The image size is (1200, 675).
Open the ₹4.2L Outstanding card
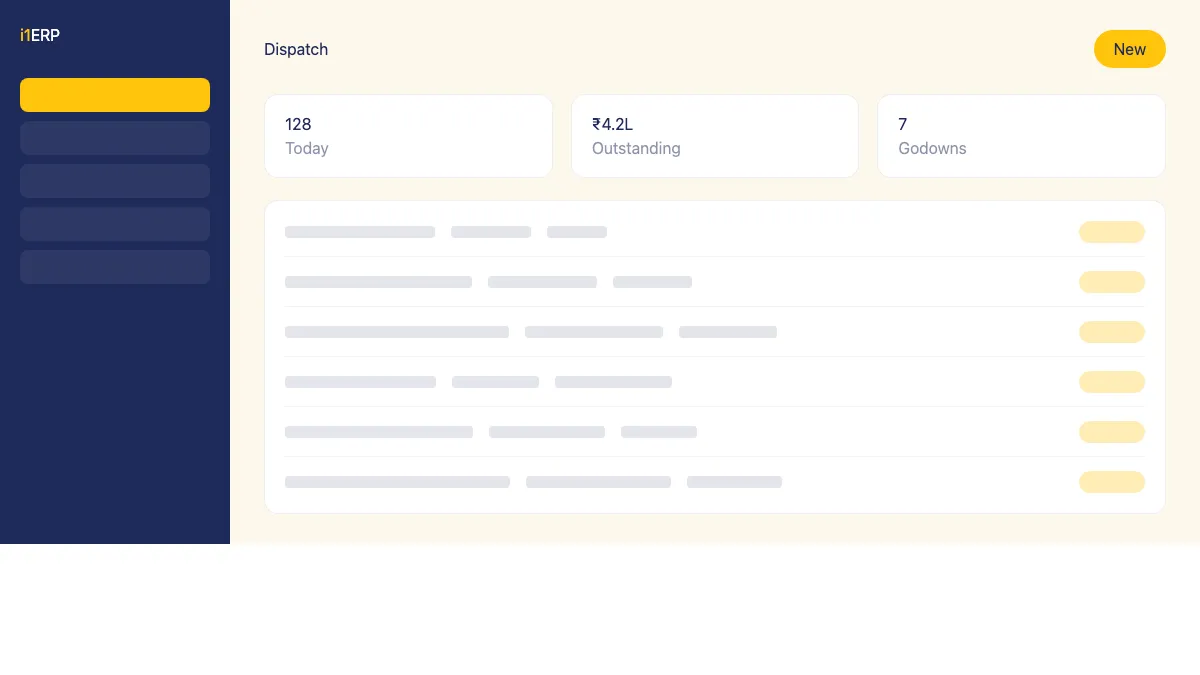(715, 136)
